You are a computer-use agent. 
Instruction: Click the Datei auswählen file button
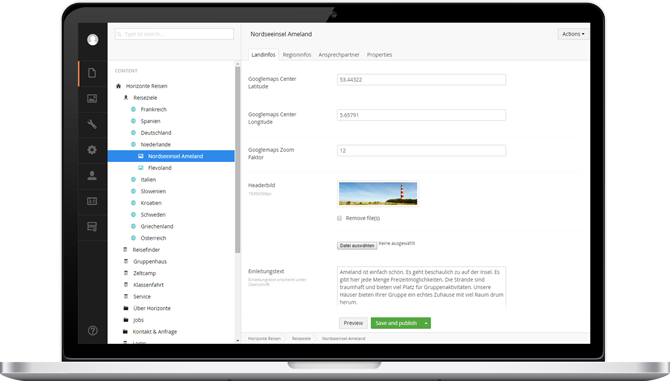click(x=357, y=246)
